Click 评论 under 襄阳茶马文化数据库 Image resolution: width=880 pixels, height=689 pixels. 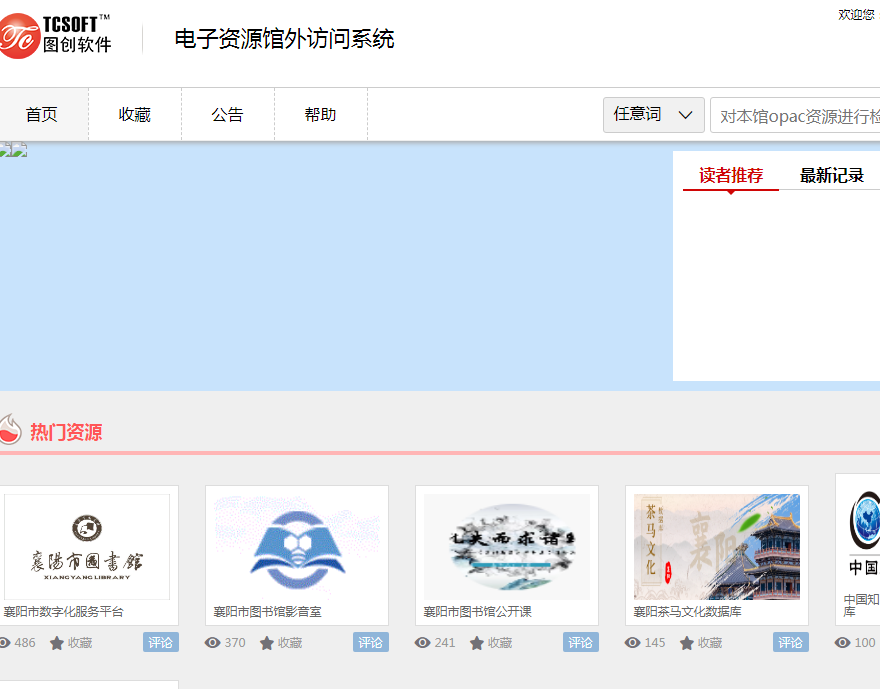790,642
